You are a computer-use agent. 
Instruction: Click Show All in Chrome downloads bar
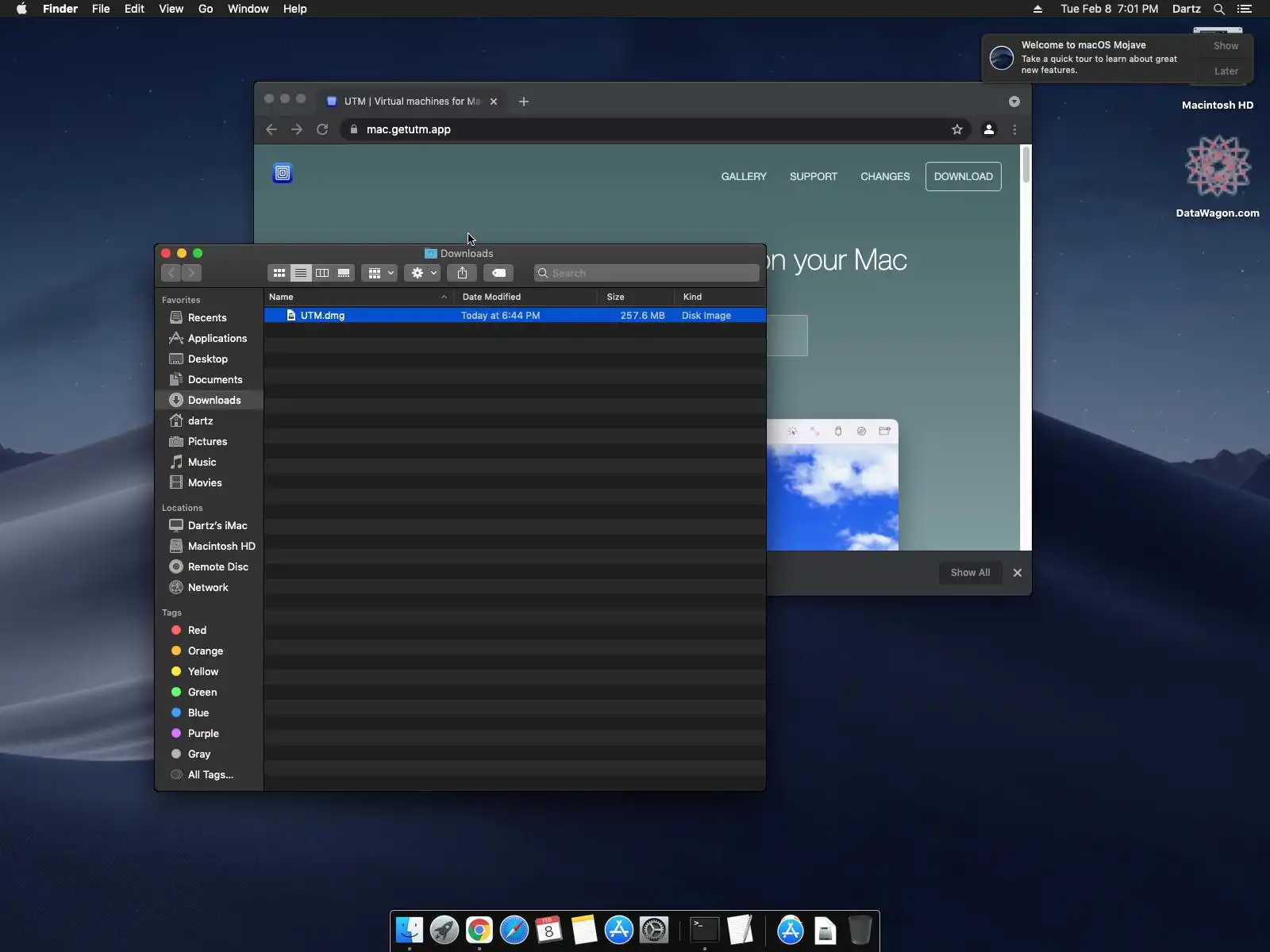(970, 573)
